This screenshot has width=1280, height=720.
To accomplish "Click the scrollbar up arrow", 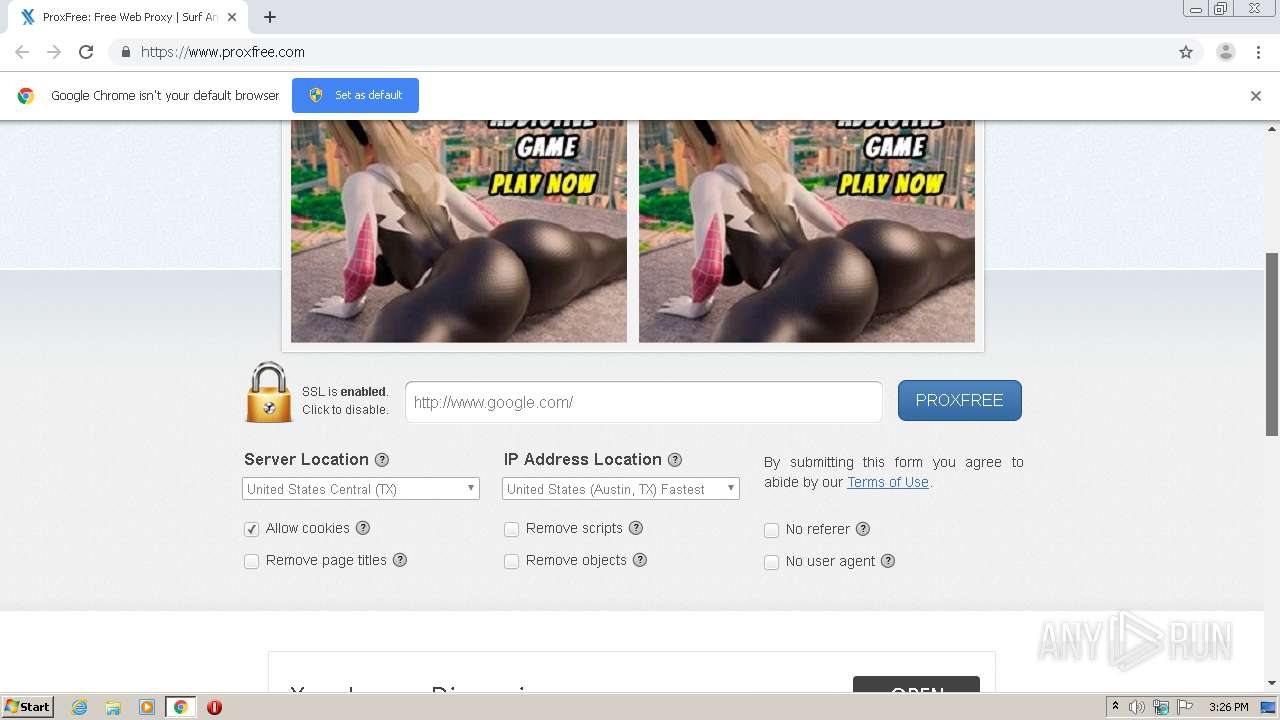I will pyautogui.click(x=1272, y=129).
